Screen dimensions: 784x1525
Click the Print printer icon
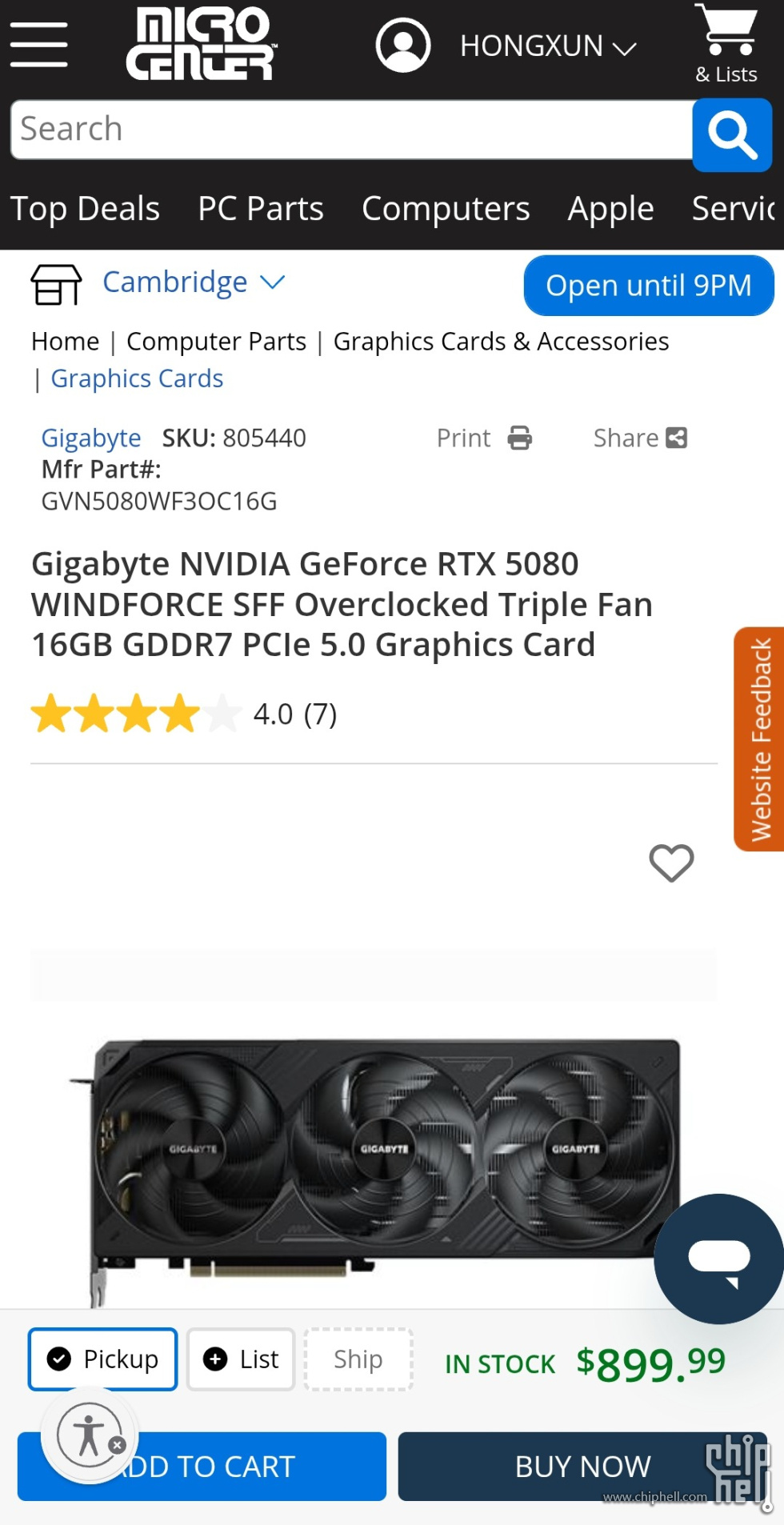pos(520,438)
